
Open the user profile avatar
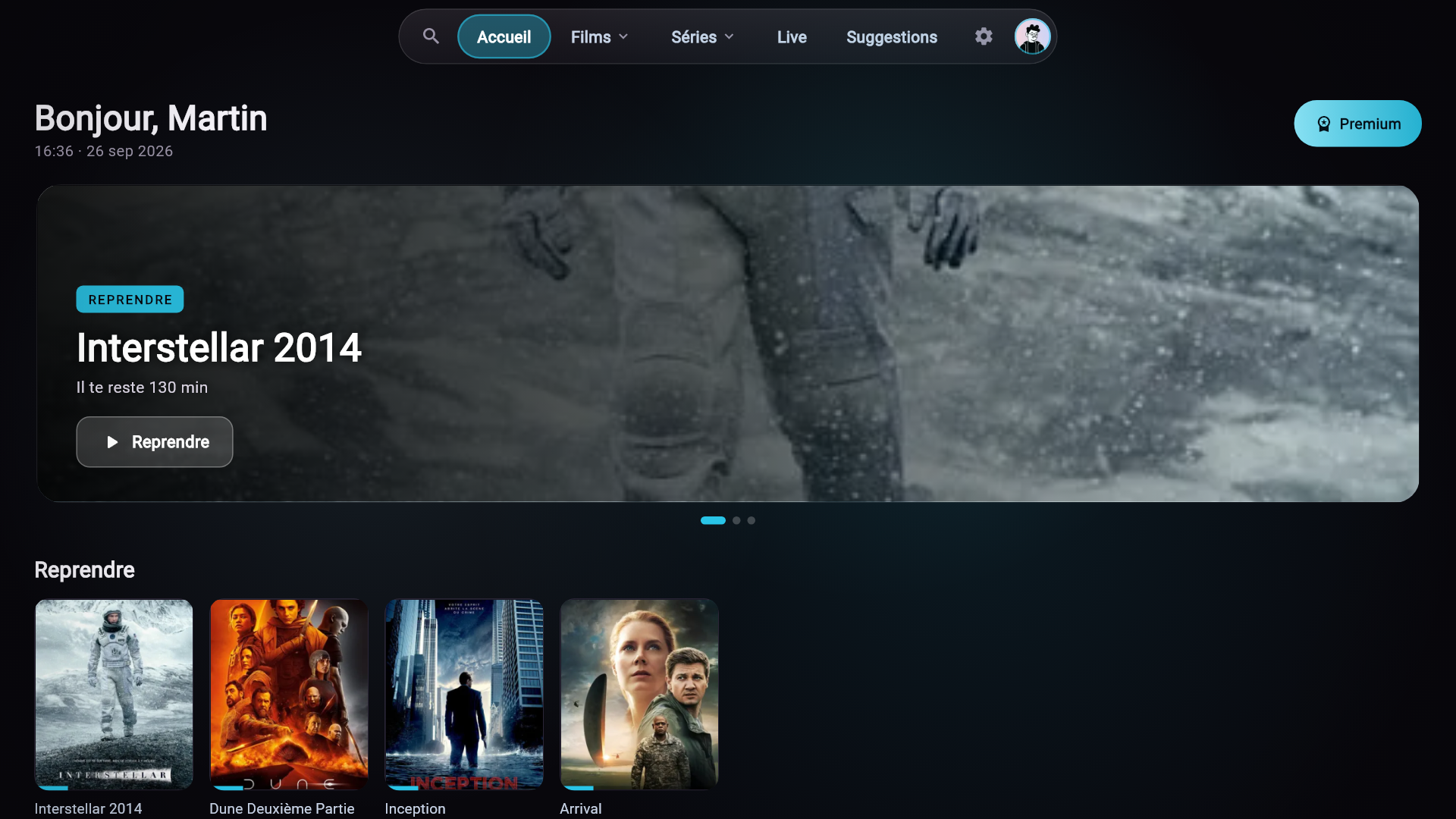[x=1032, y=36]
